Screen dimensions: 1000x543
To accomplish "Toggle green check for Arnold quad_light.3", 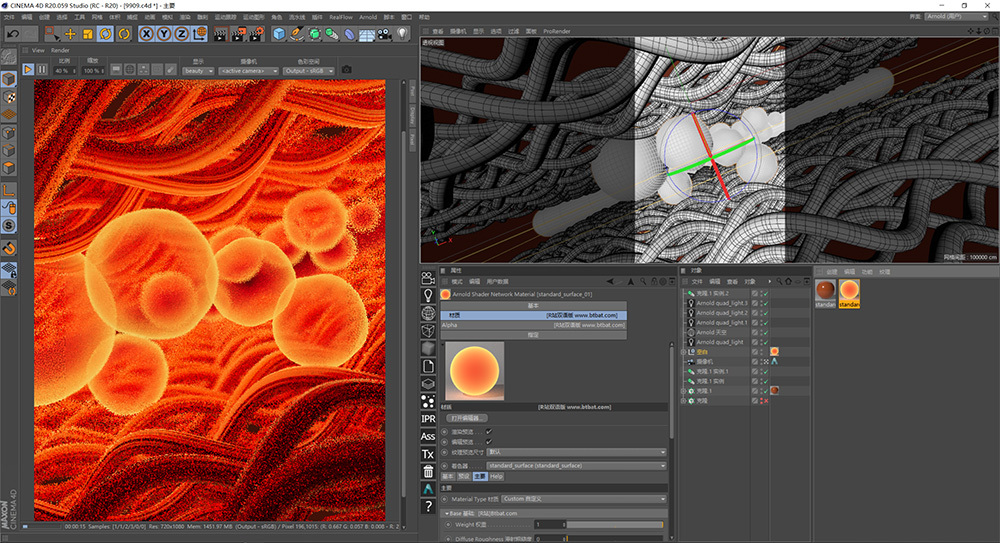I will pos(765,303).
